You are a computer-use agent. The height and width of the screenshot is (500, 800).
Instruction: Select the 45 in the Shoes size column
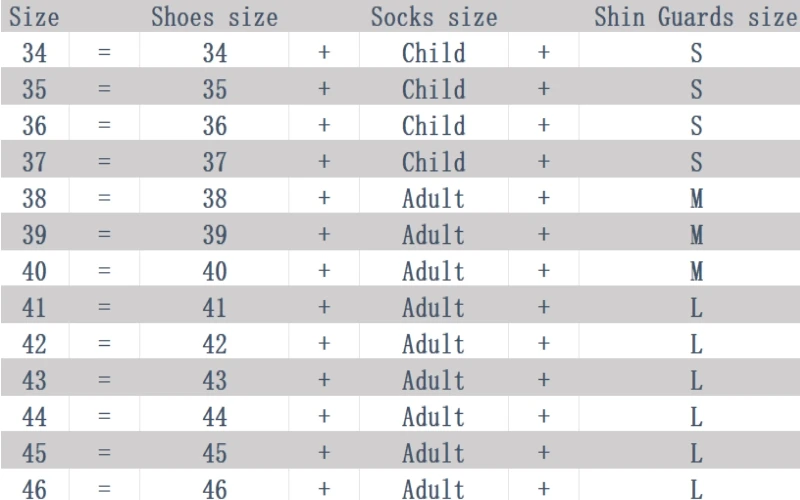(215, 453)
